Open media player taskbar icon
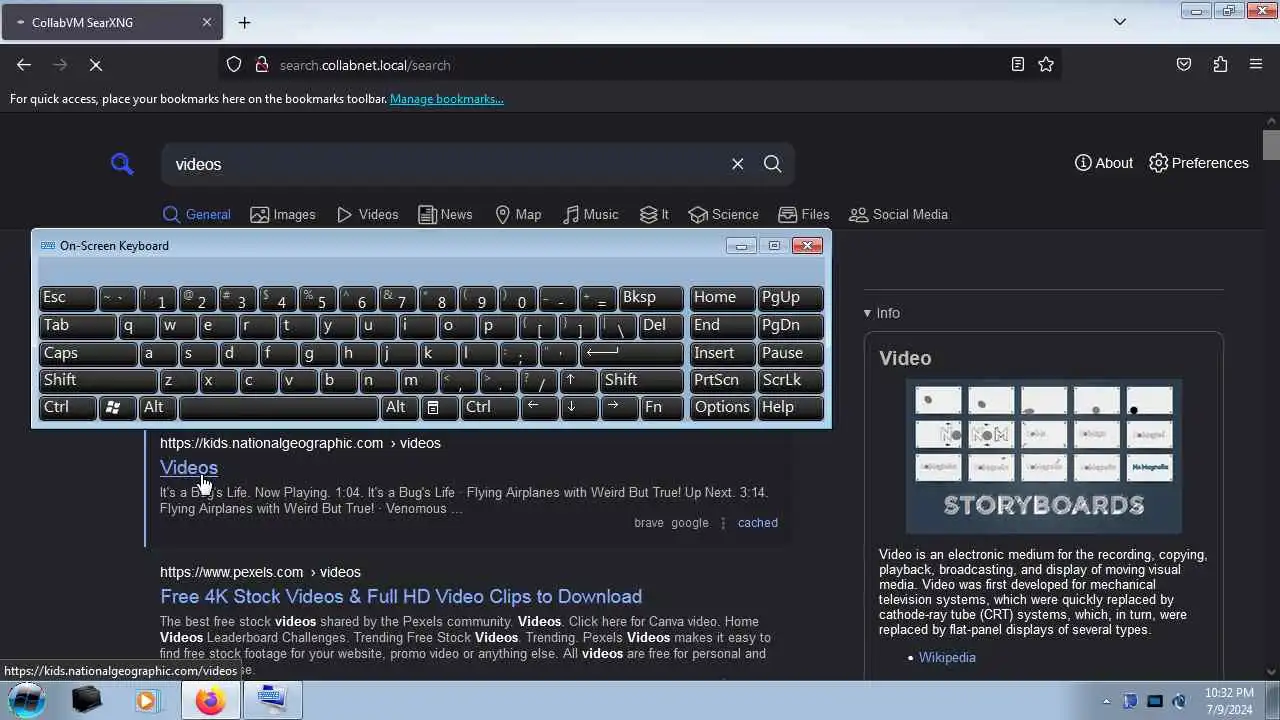This screenshot has width=1280, height=720. coord(147,701)
